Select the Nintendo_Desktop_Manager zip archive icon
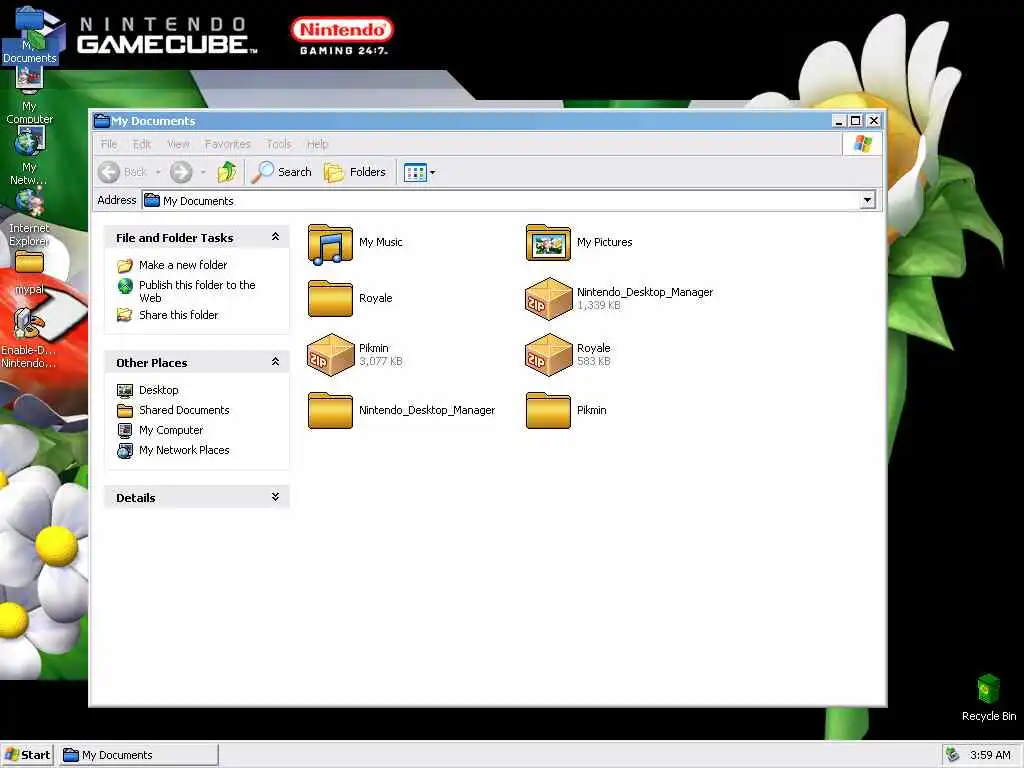 click(548, 298)
